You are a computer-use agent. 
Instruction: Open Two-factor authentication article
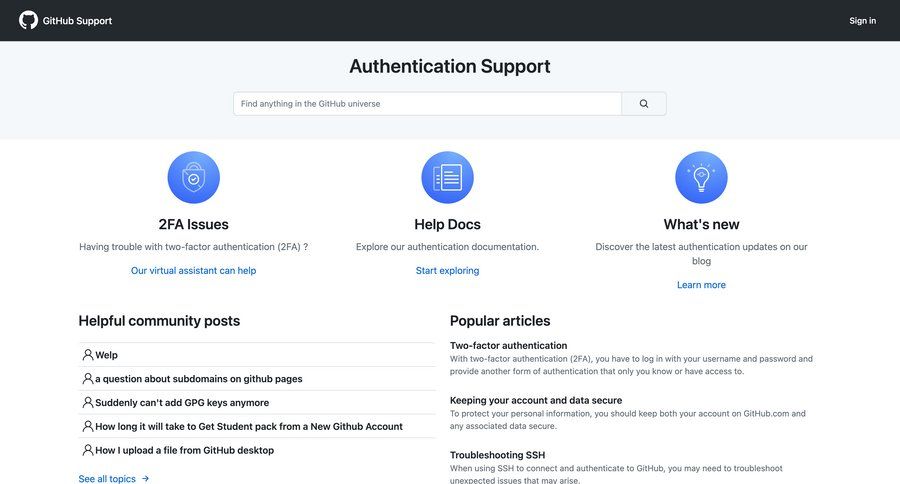pos(509,346)
